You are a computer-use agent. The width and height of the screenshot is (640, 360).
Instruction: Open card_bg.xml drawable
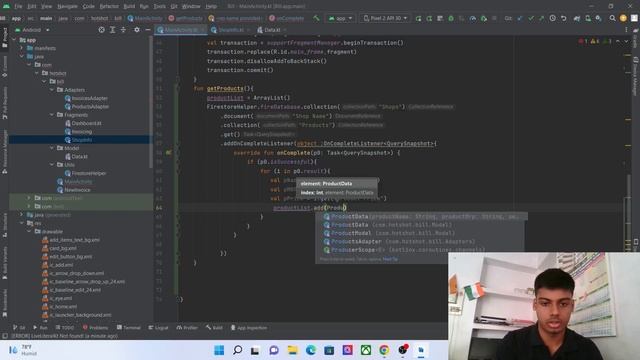coord(59,248)
